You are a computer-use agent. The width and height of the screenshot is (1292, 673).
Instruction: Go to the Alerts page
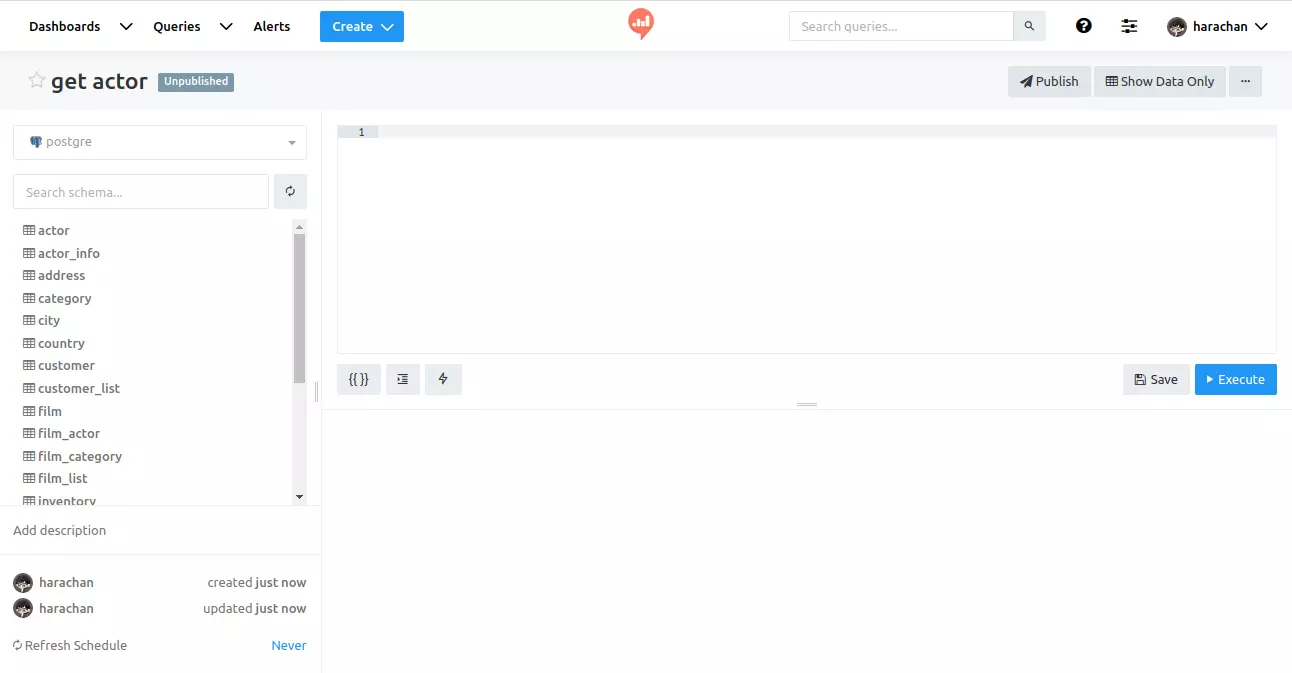271,26
